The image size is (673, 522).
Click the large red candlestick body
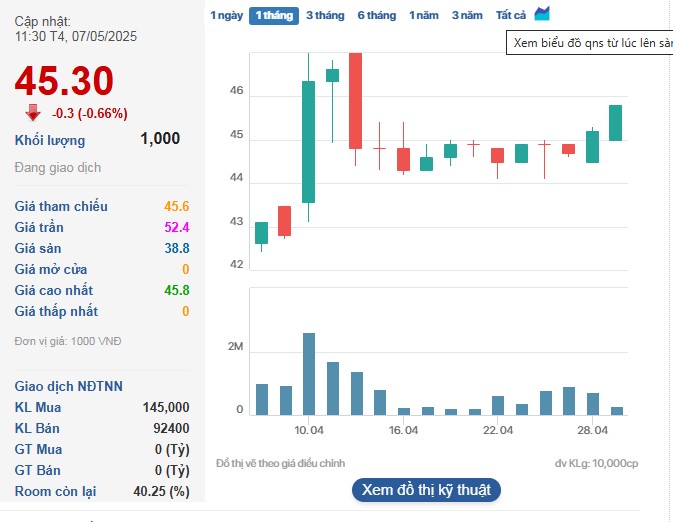[355, 100]
